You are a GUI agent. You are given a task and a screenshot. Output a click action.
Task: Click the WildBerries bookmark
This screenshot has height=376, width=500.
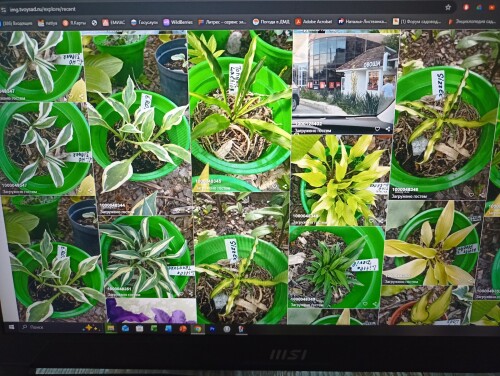(x=178, y=22)
